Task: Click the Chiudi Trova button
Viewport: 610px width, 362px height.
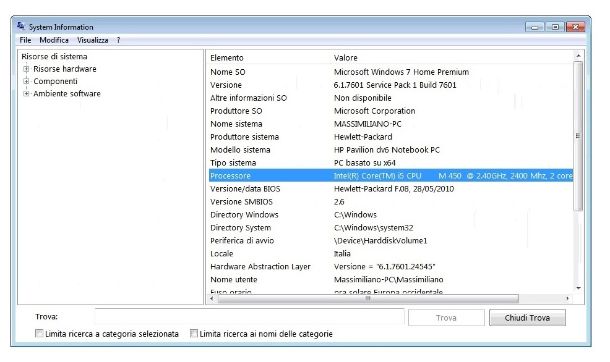Action: [527, 318]
